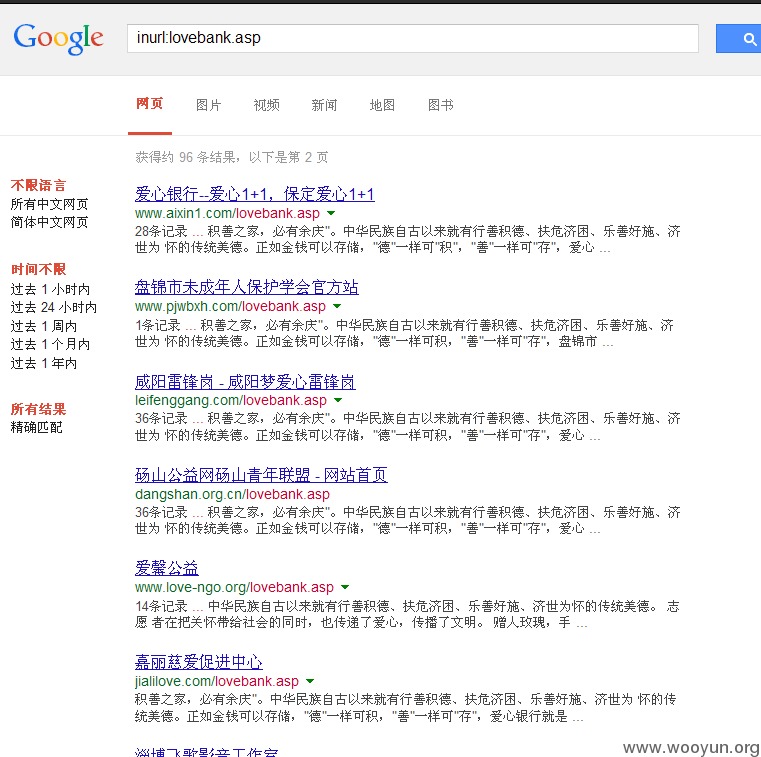The height and width of the screenshot is (757, 761).
Task: Switch to the 视频 tab
Action: coord(266,105)
